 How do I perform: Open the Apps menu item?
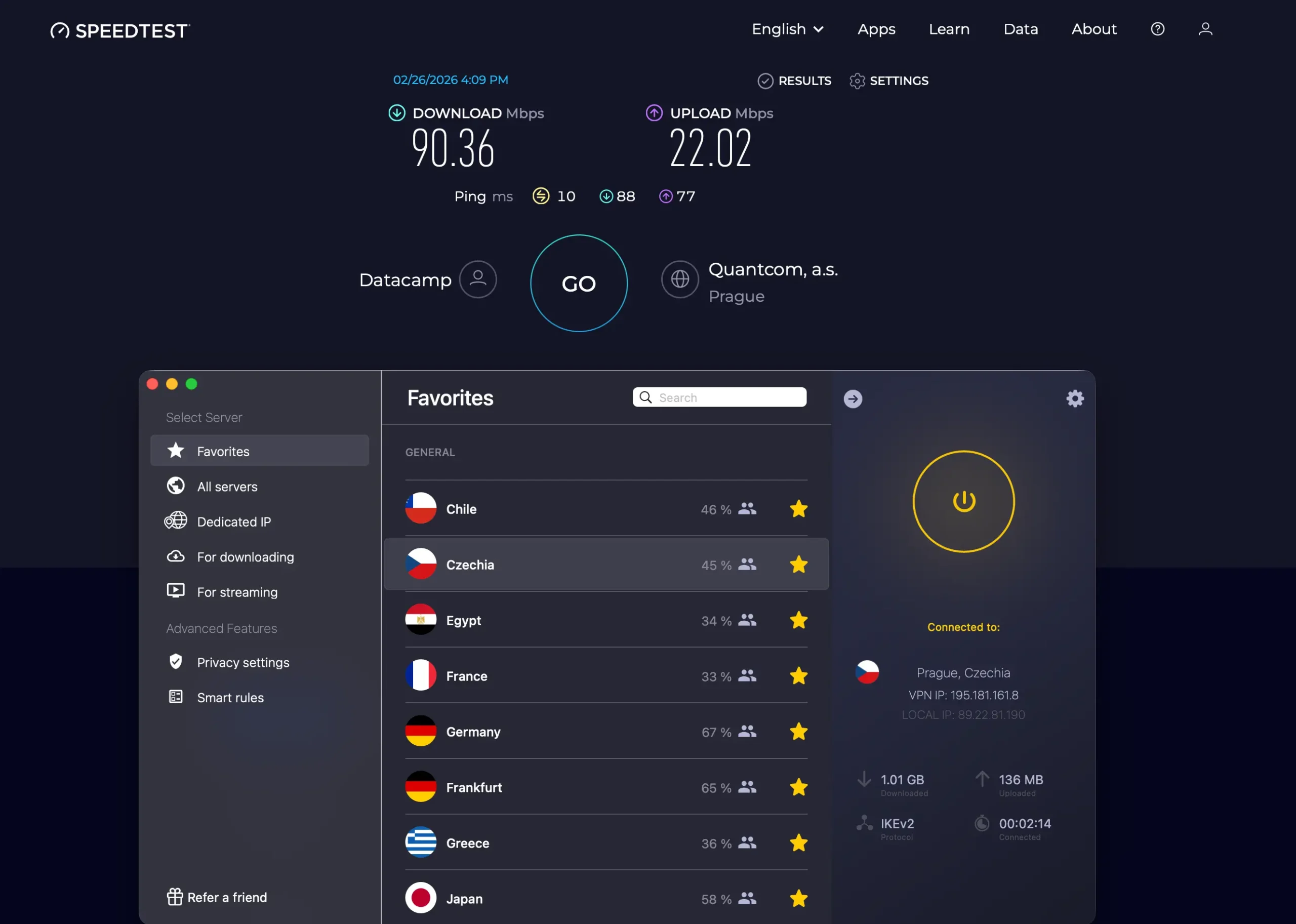(876, 29)
